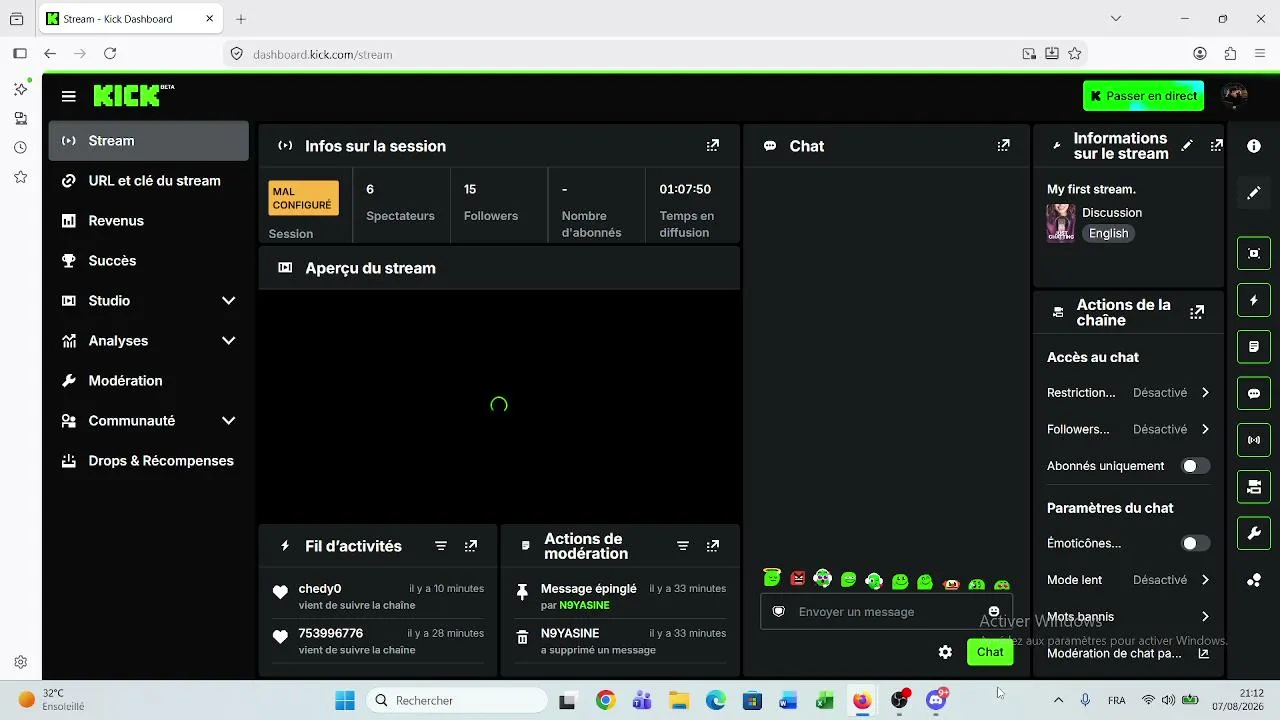Click the chedy0 follower entry
Image resolution: width=1280 pixels, height=720 pixels.
pyautogui.click(x=378, y=596)
